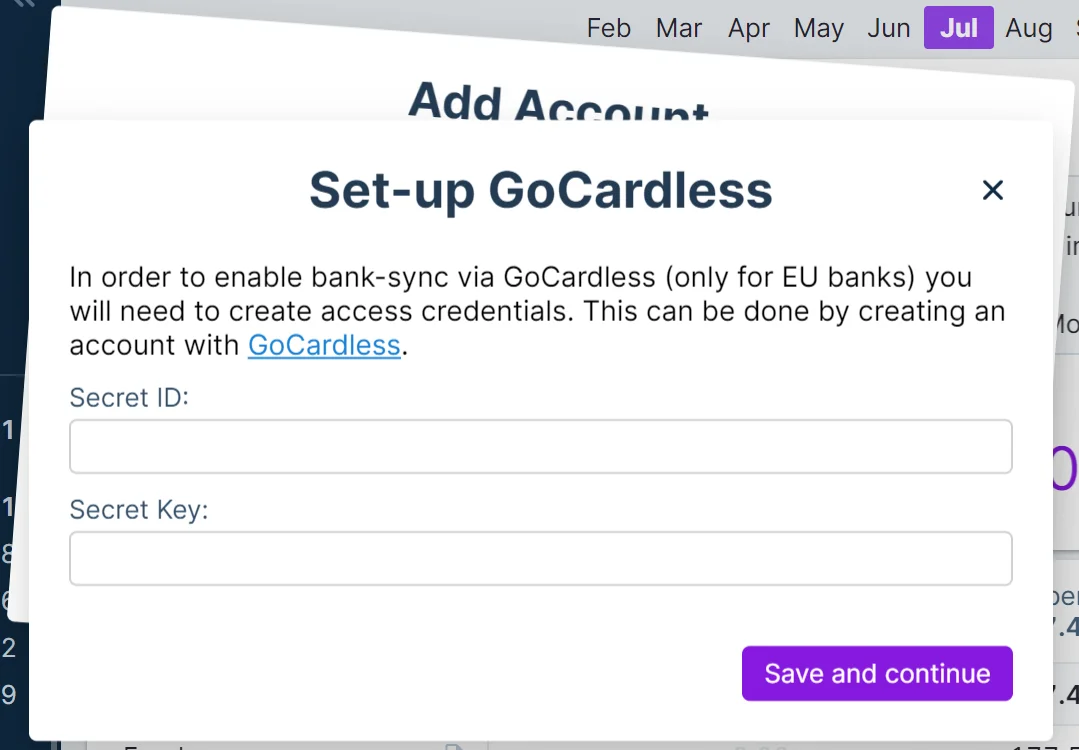Switch to the Jun month tab

(x=888, y=28)
